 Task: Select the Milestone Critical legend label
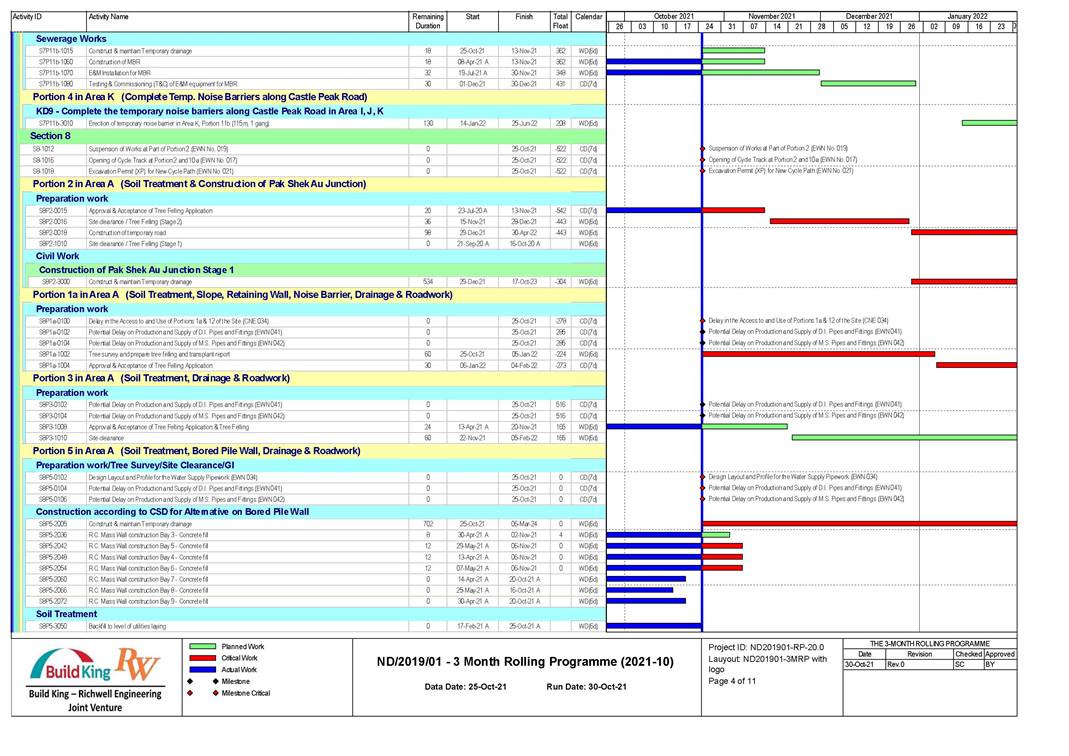pyautogui.click(x=245, y=693)
